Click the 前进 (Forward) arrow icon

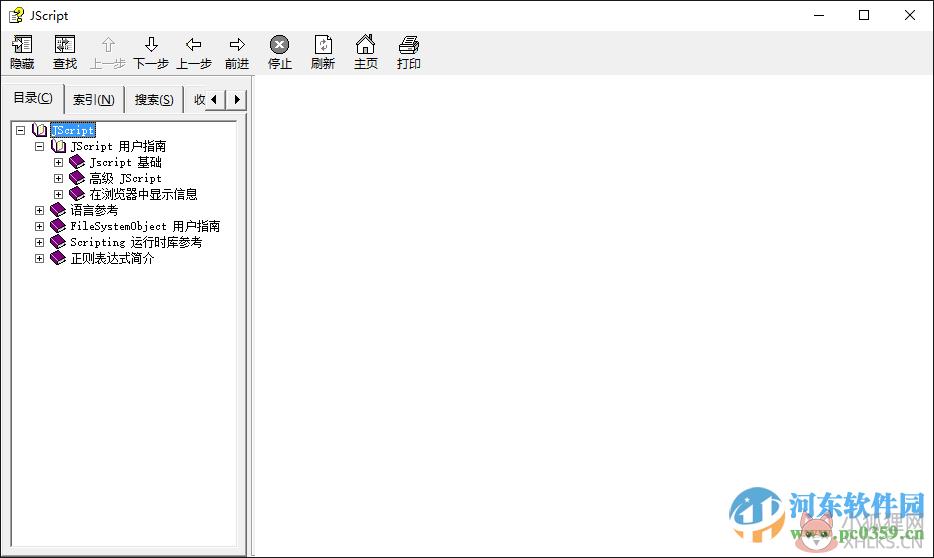237,45
